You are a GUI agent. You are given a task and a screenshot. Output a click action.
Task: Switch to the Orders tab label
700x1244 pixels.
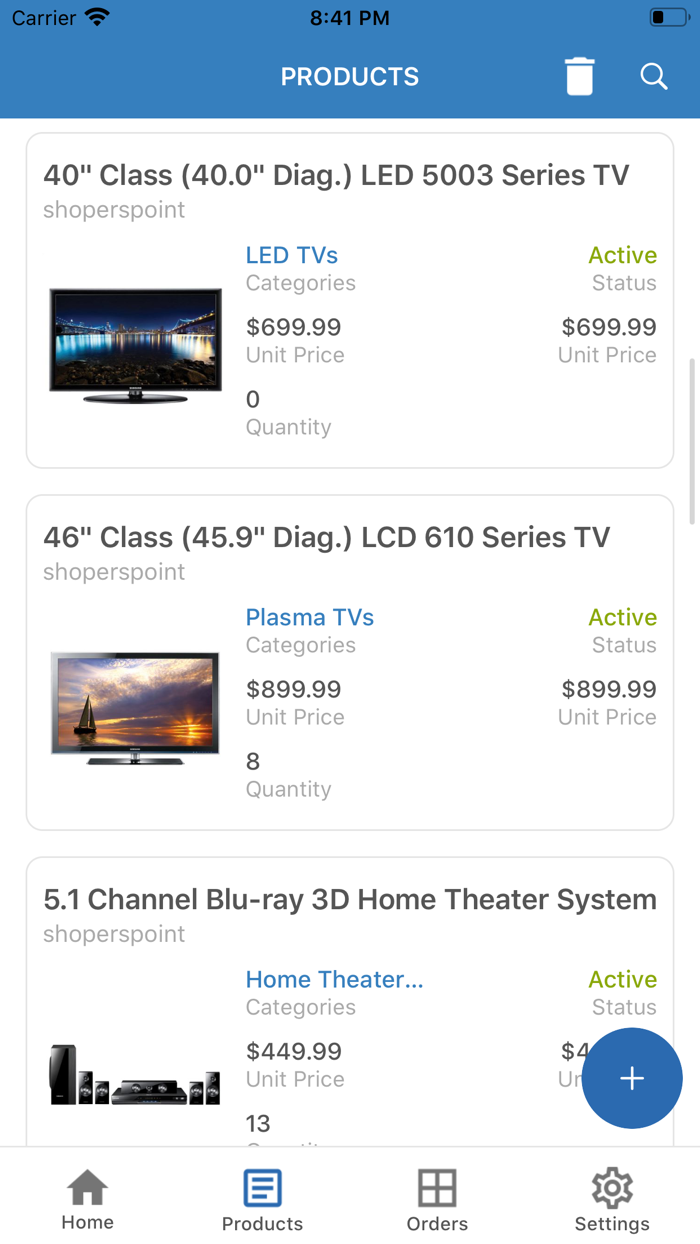pos(437,1224)
